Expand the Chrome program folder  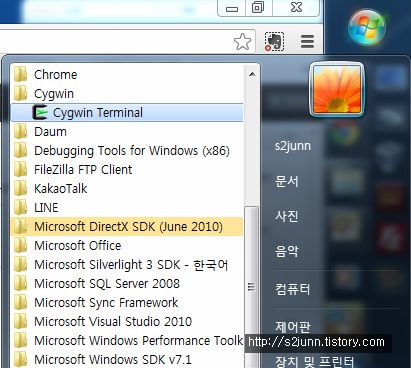(x=127, y=74)
